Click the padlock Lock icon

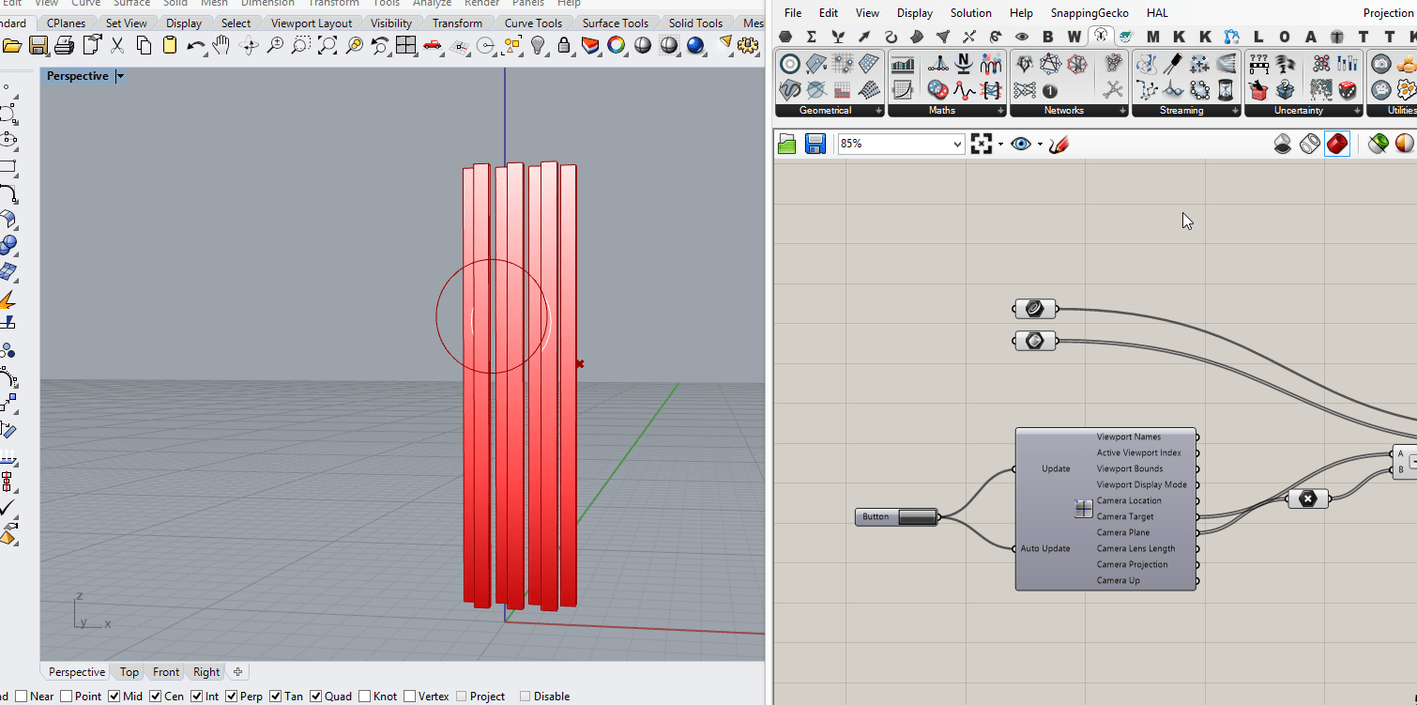tap(564, 45)
